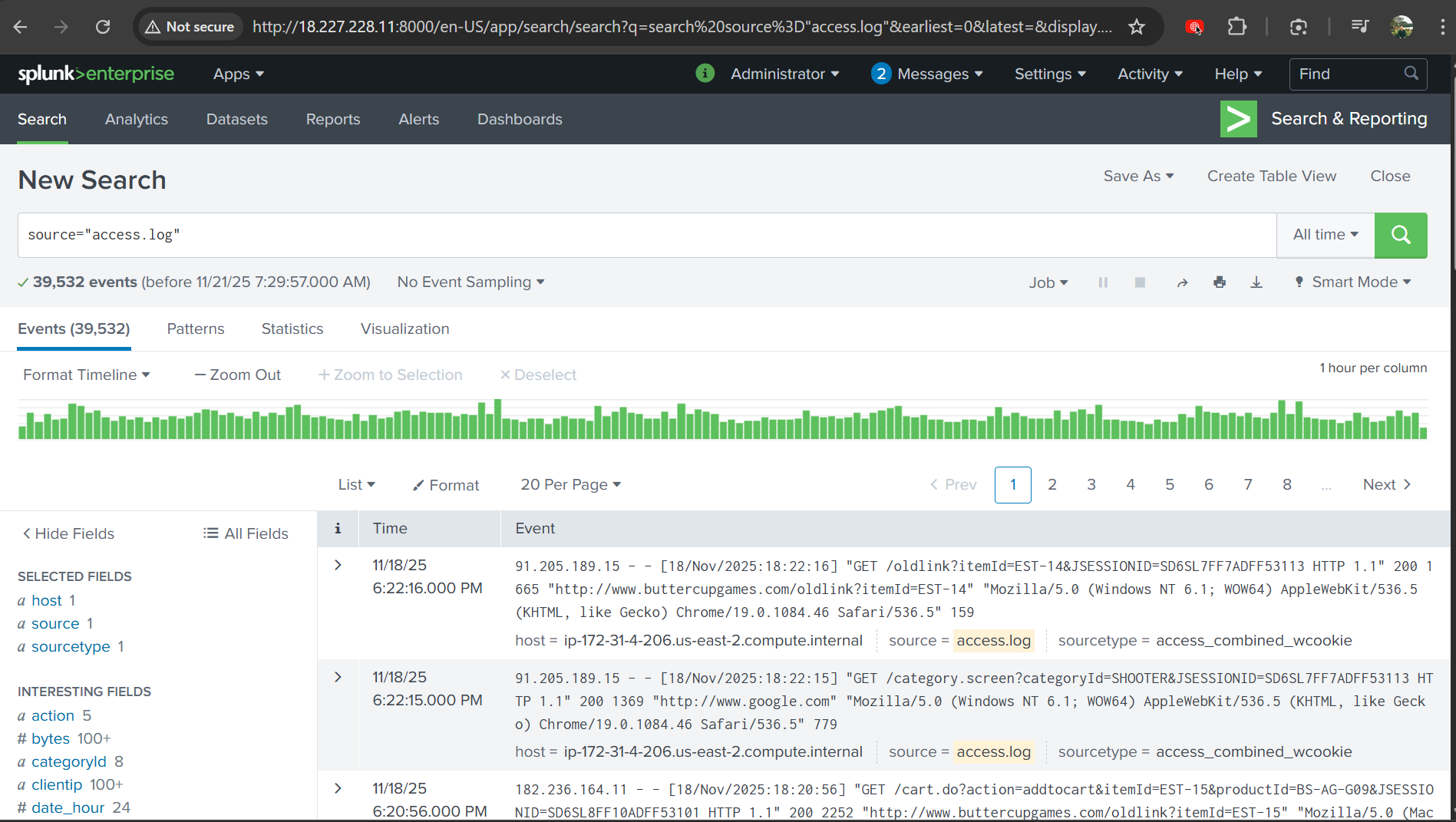Switch to the Statistics tab

point(292,328)
